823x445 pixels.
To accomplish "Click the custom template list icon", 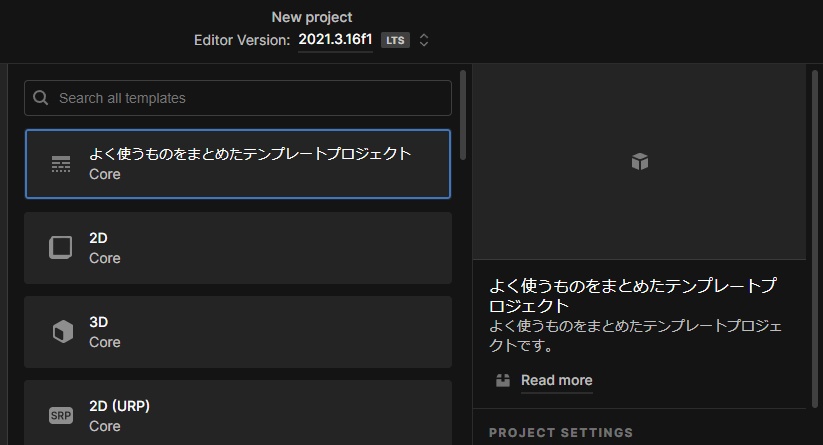I will tap(61, 164).
